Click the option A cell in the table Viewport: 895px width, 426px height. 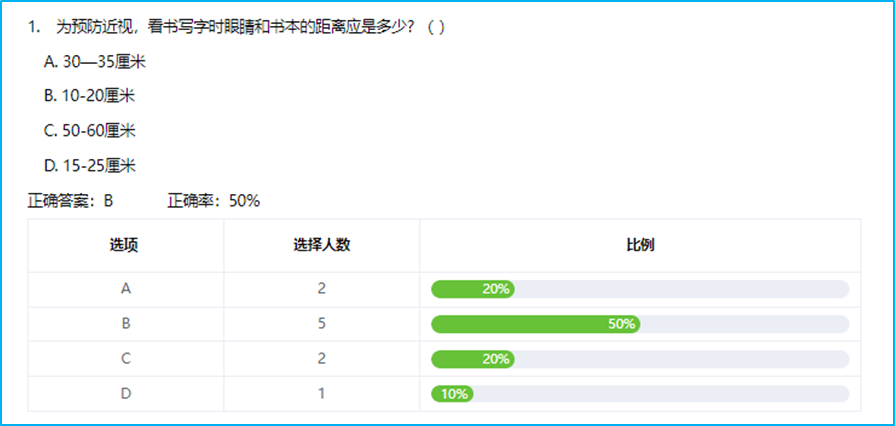tap(126, 289)
